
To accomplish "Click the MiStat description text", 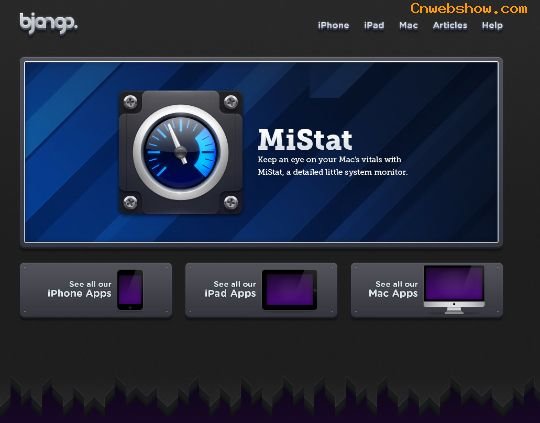I will point(333,166).
